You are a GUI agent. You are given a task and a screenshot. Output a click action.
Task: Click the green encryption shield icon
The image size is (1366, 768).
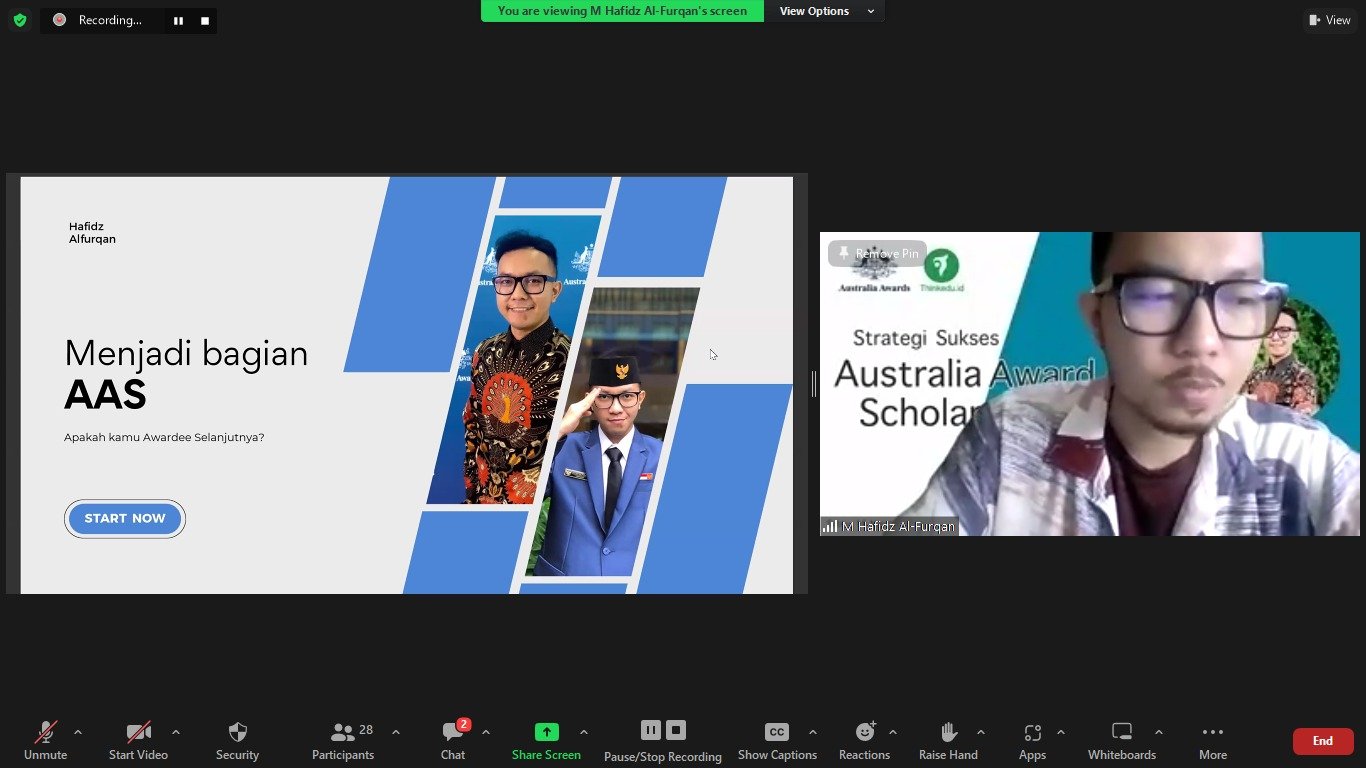pos(20,20)
